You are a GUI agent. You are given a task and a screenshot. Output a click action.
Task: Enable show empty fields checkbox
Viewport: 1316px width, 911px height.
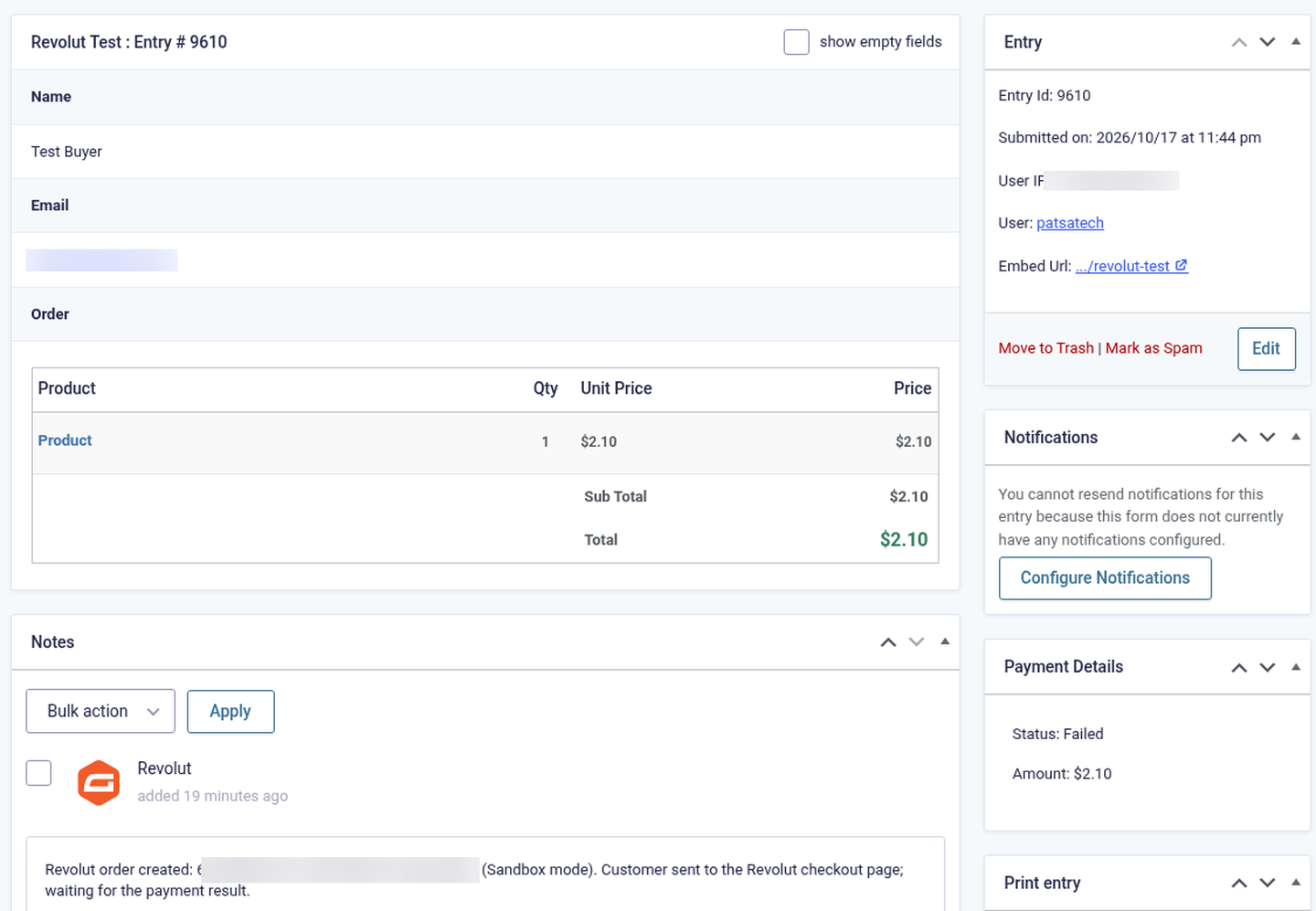[x=796, y=42]
